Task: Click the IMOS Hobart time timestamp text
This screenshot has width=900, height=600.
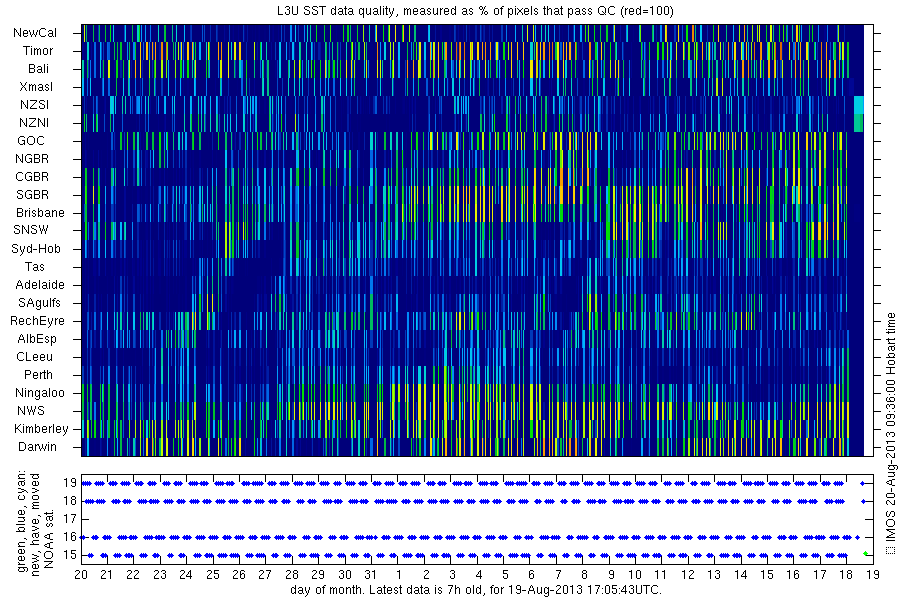Action: point(890,427)
